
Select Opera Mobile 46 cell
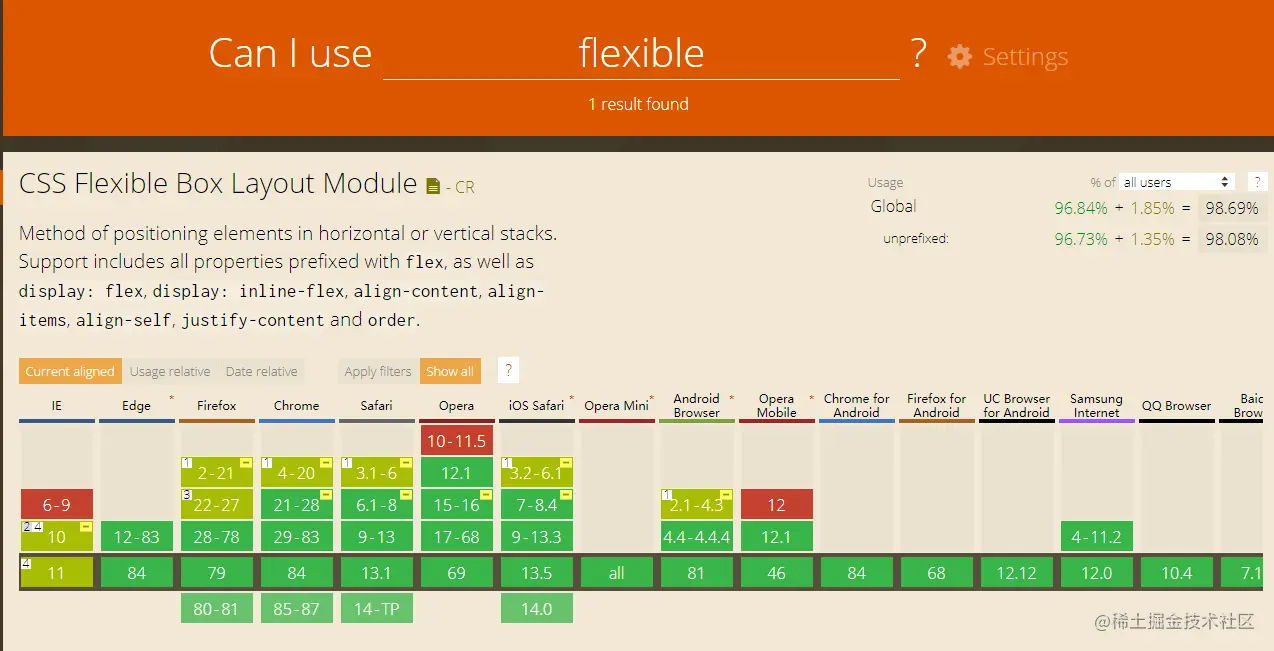[x=777, y=573]
